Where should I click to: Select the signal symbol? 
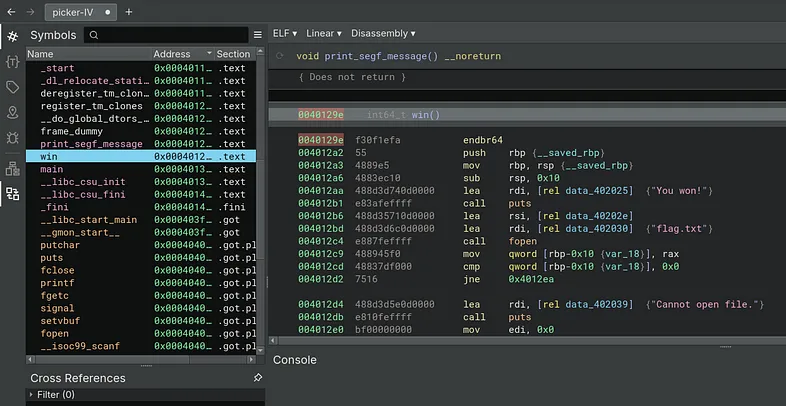pyautogui.click(x=141, y=308)
